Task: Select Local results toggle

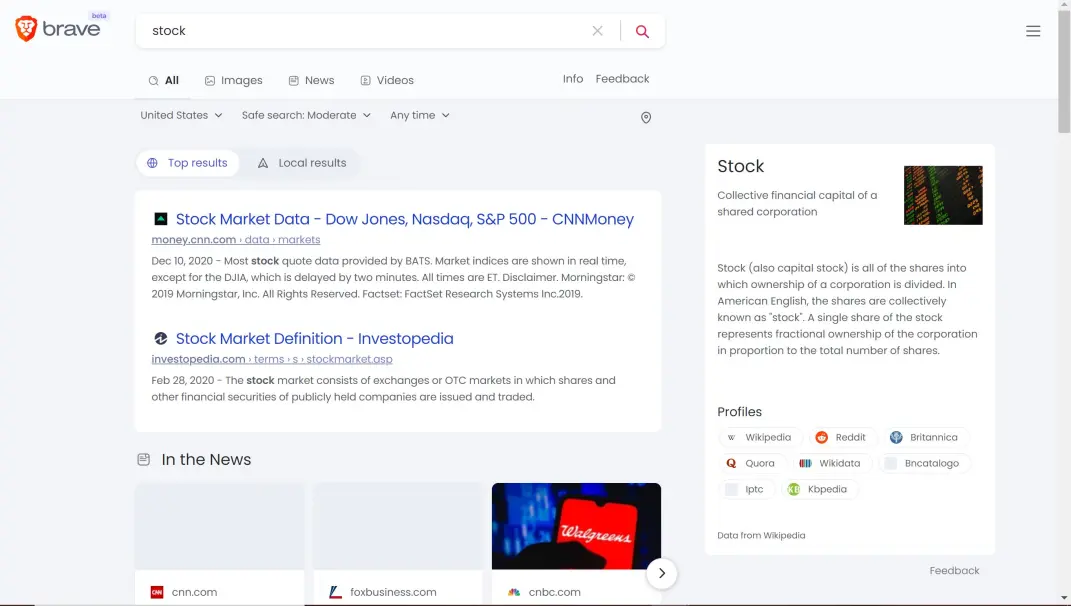Action: (302, 163)
